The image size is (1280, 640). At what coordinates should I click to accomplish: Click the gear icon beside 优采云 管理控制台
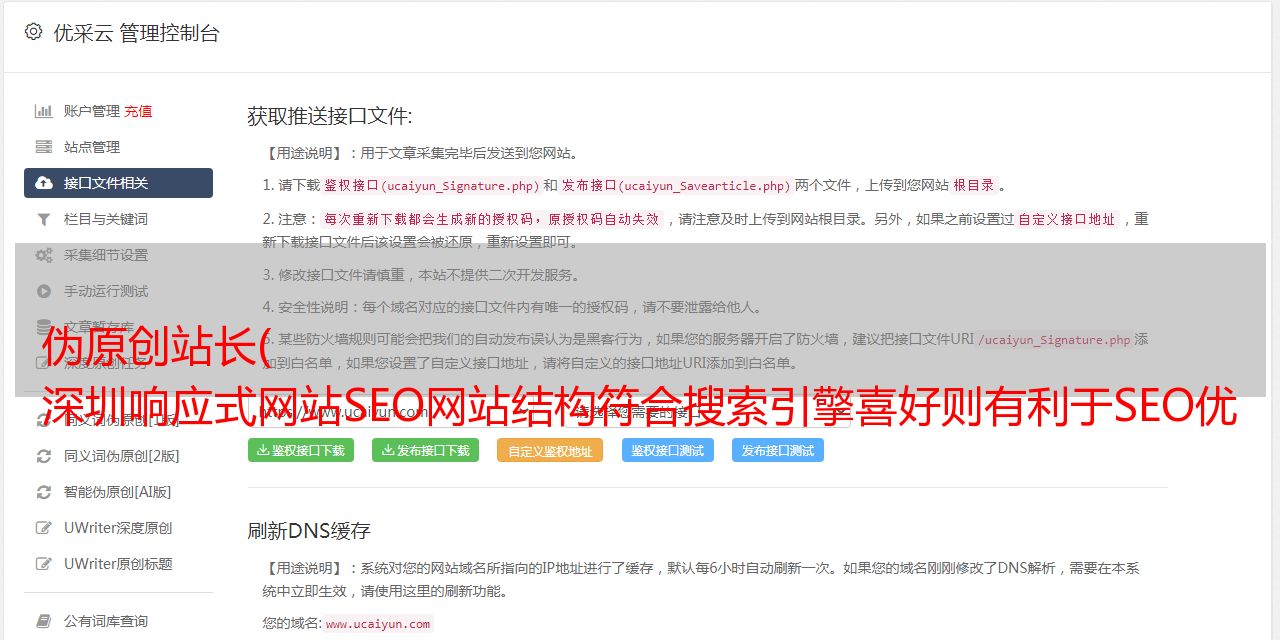33,32
